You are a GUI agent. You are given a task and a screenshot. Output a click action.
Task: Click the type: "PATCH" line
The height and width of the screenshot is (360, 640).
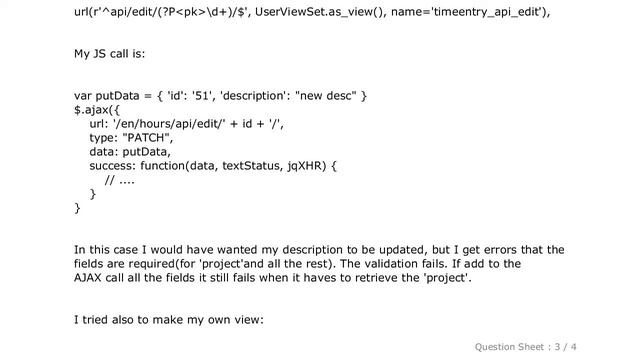tap(131, 138)
